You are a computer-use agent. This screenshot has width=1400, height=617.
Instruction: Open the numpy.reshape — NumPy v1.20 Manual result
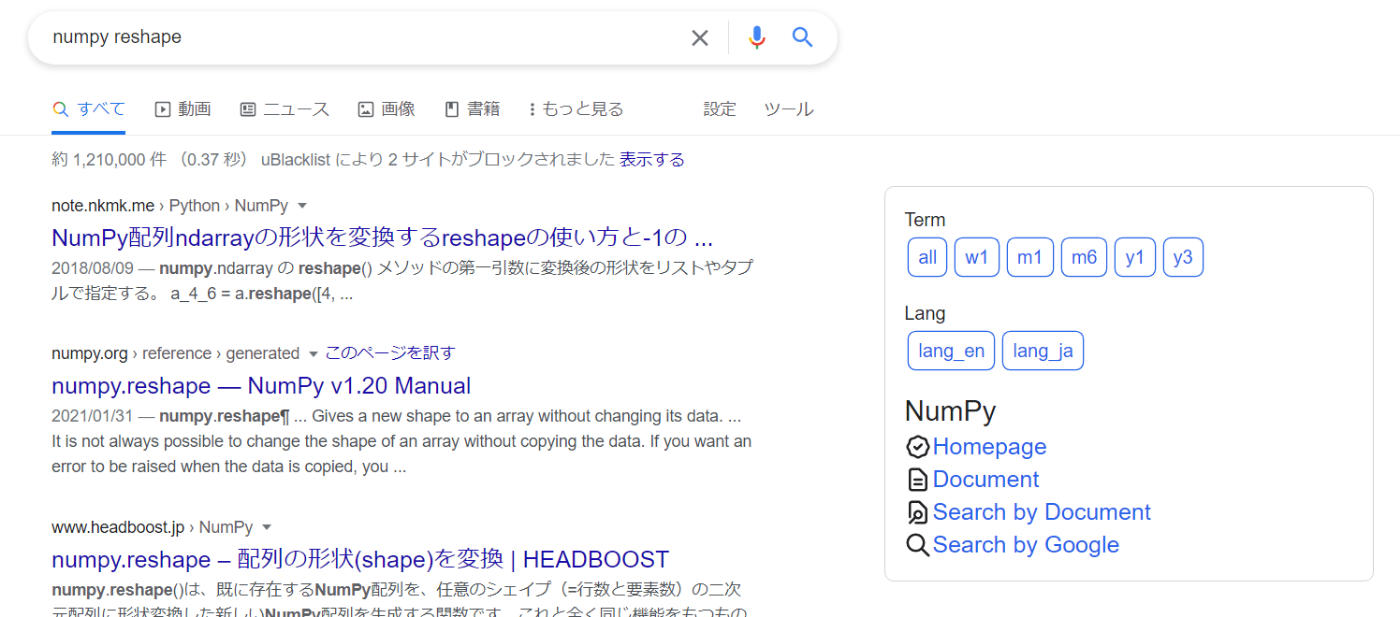click(x=261, y=386)
